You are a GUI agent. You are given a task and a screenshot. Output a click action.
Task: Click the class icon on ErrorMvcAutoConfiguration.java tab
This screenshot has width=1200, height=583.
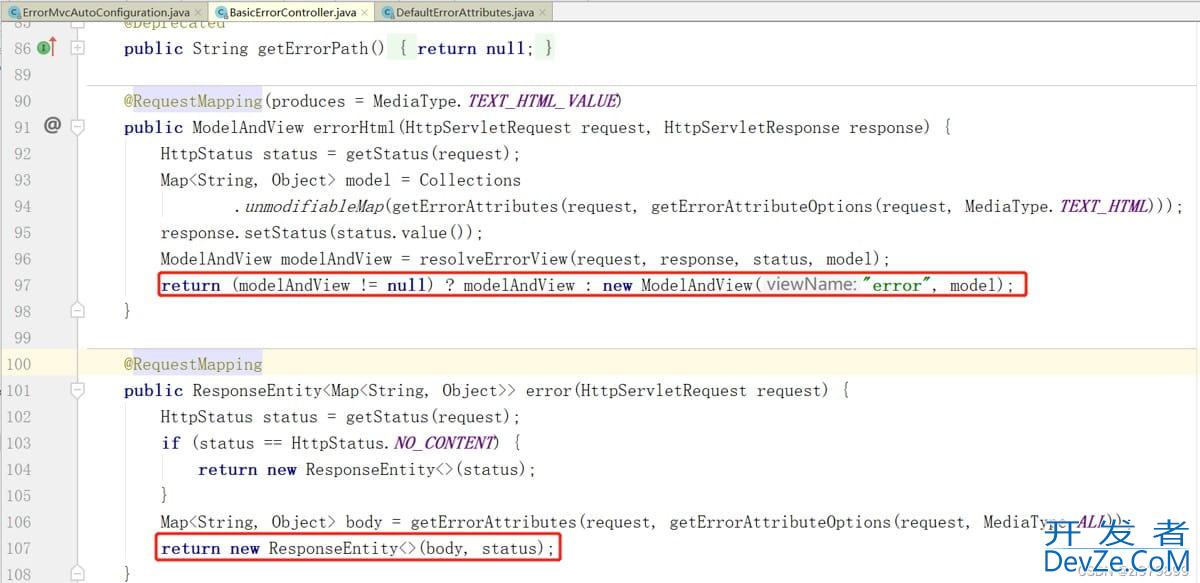coord(14,11)
